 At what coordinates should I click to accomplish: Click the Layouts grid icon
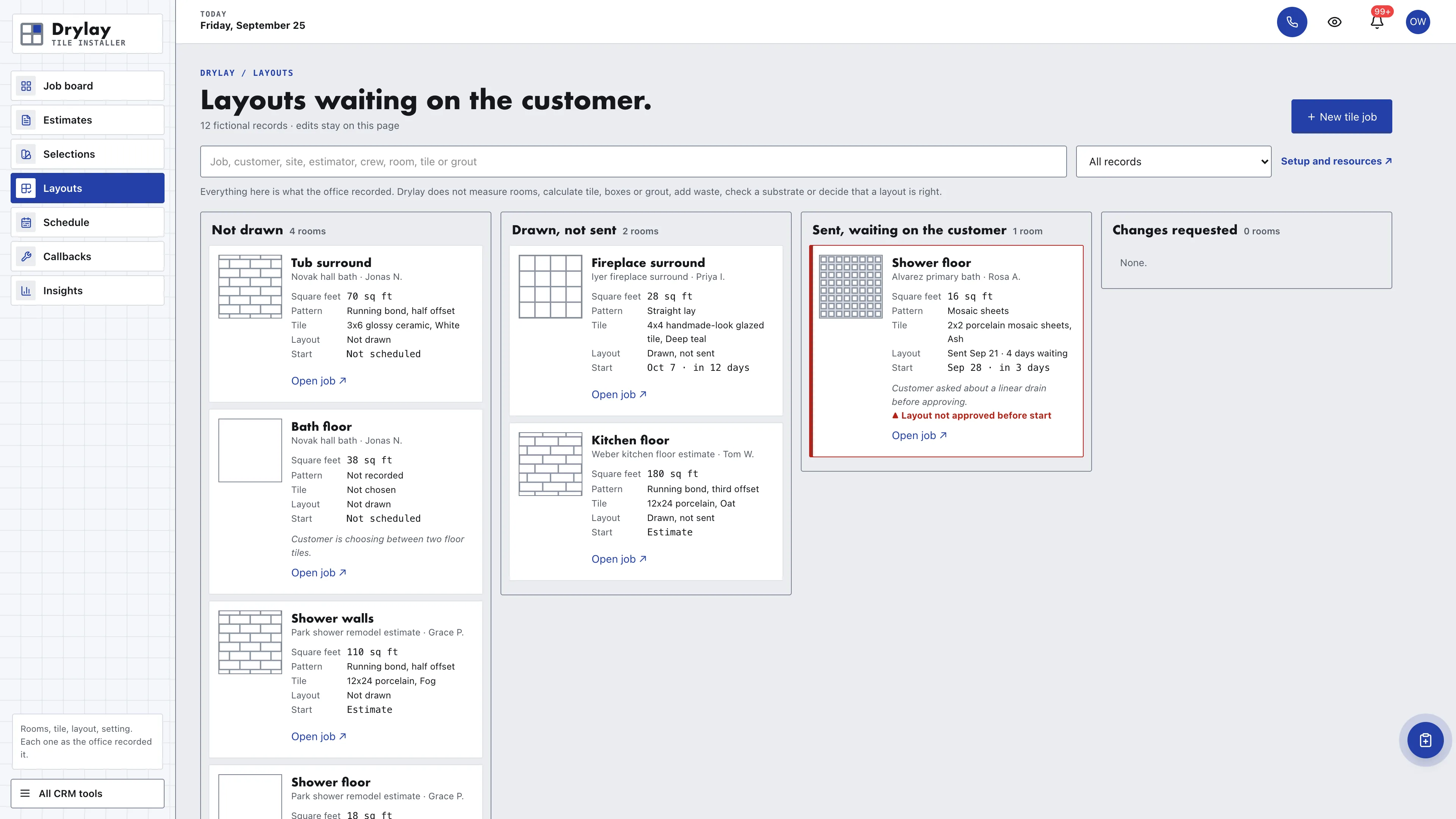tap(26, 188)
